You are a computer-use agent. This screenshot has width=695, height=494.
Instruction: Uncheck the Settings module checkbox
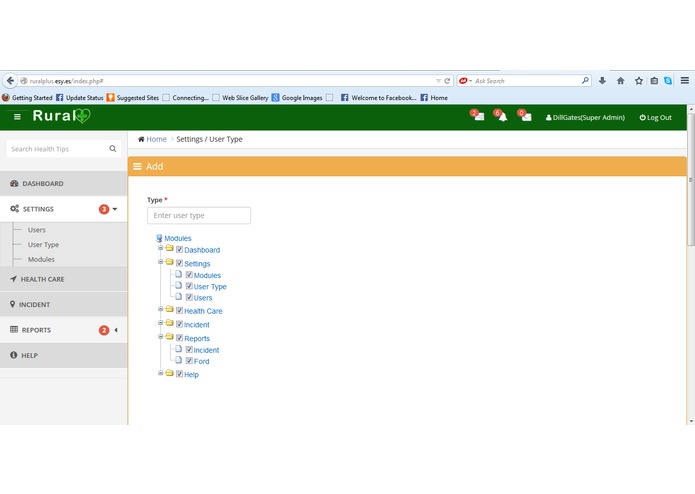180,263
